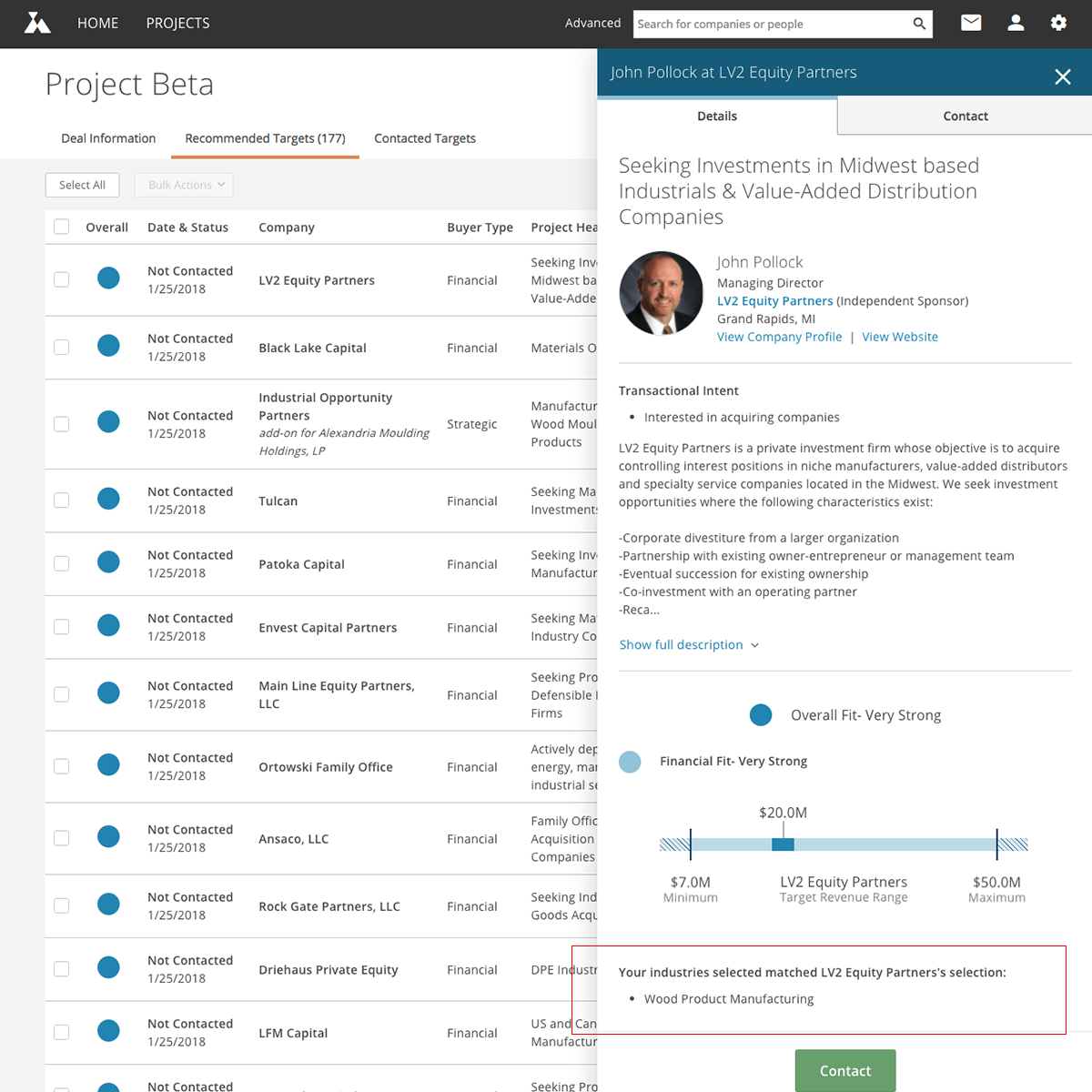1092x1092 pixels.
Task: Check the Envest Capital Partners row checkbox
Action: pyautogui.click(x=62, y=626)
